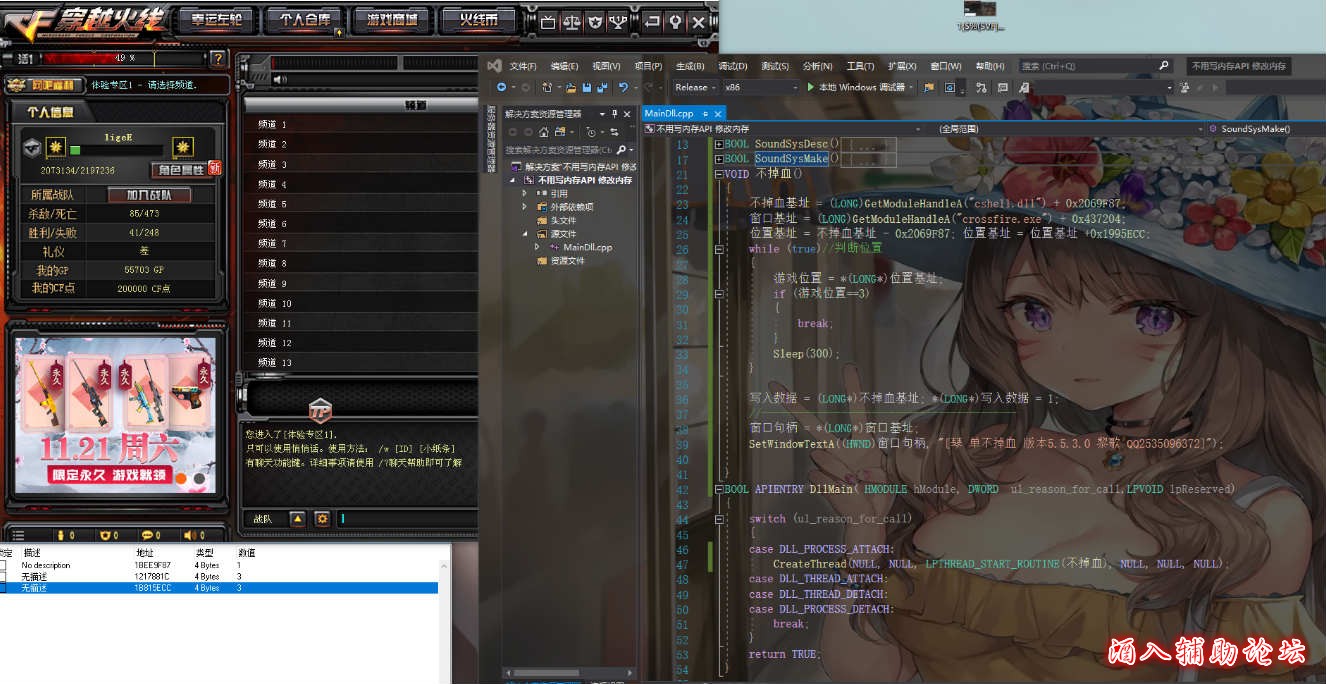The image size is (1326, 684).
Task: Expand the 外部依赖项 tree node
Action: [x=525, y=207]
